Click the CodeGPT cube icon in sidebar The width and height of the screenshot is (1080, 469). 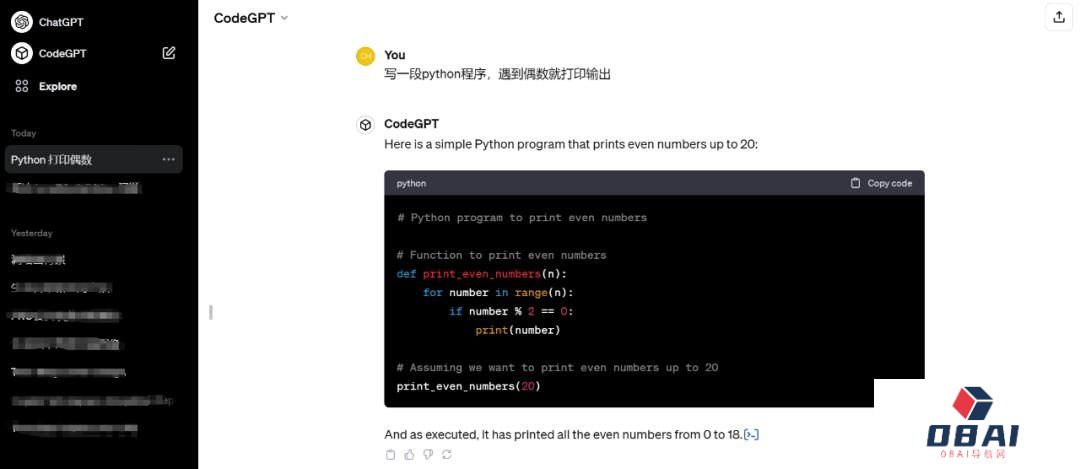click(x=22, y=53)
